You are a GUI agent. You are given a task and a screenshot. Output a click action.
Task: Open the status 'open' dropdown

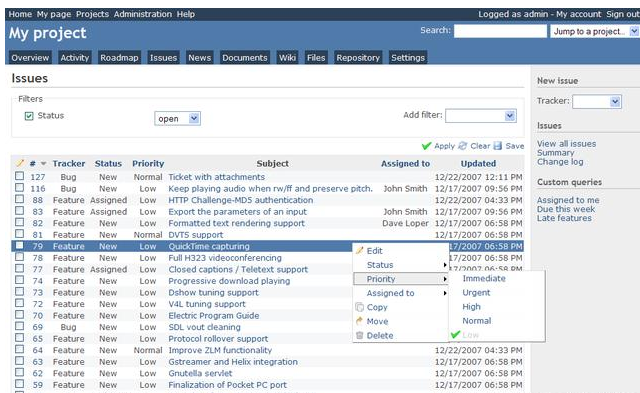pyautogui.click(x=177, y=118)
